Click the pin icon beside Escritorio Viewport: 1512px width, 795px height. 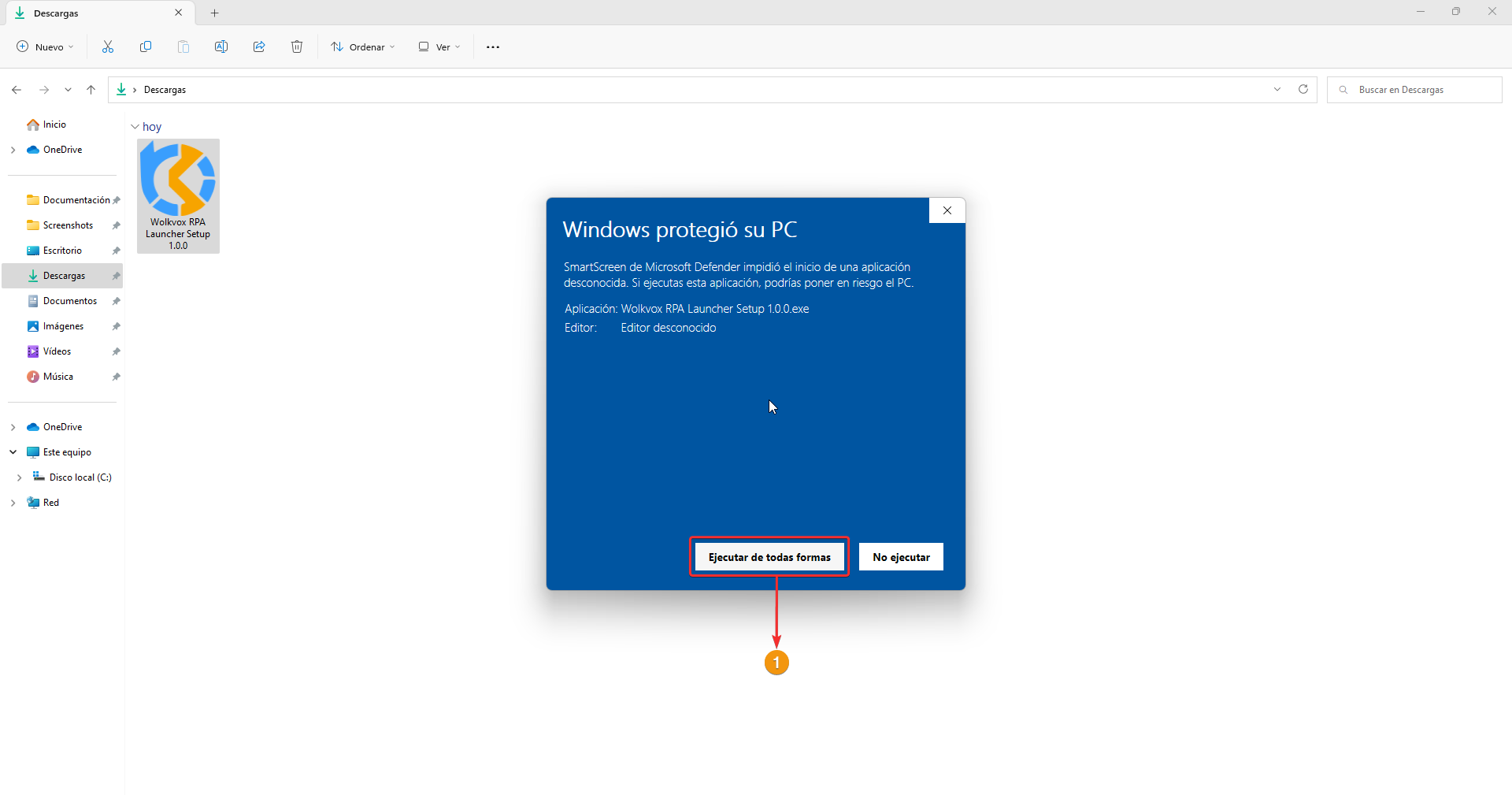point(117,251)
